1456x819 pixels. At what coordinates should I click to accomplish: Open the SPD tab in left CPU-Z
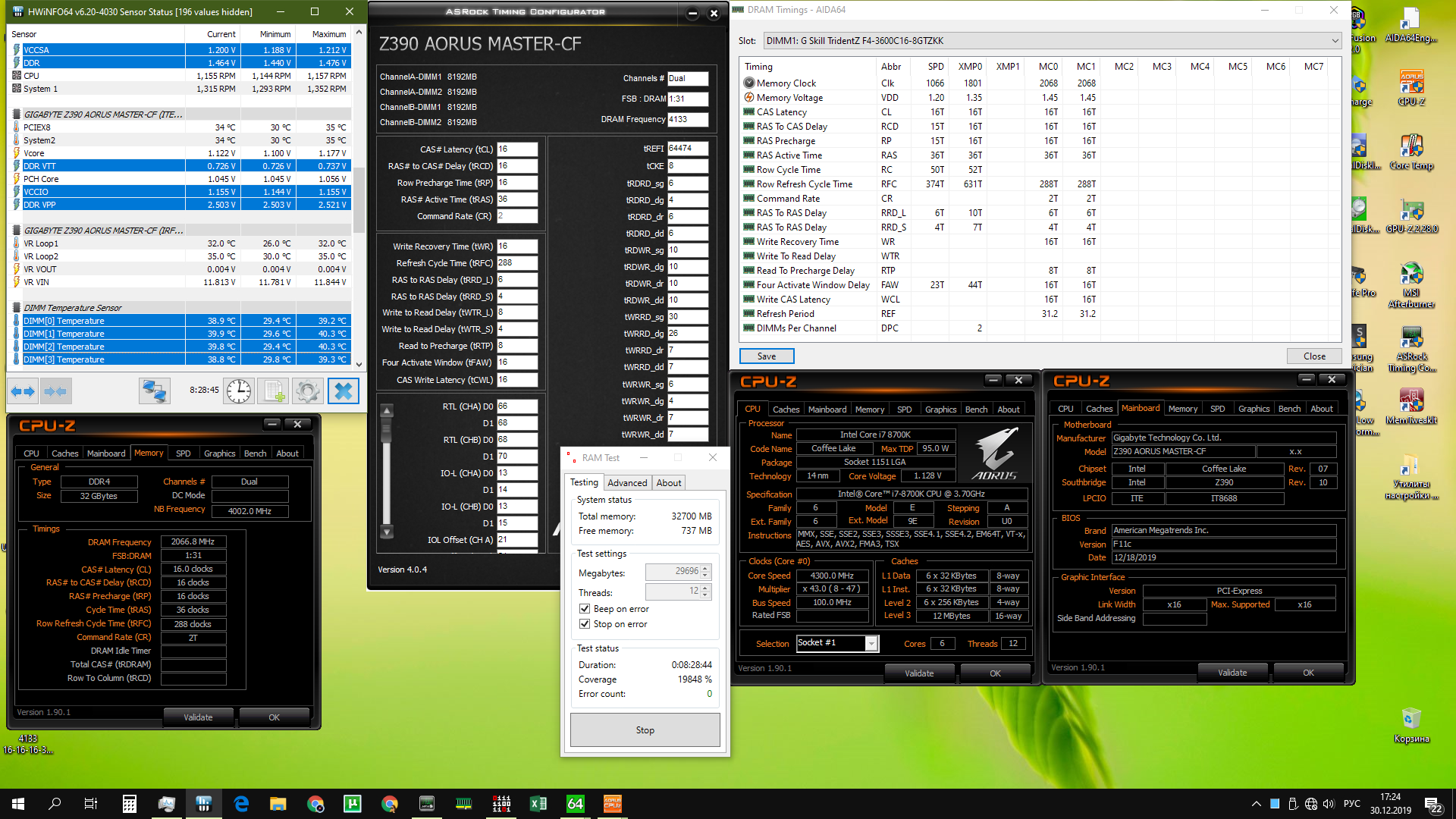pos(183,453)
